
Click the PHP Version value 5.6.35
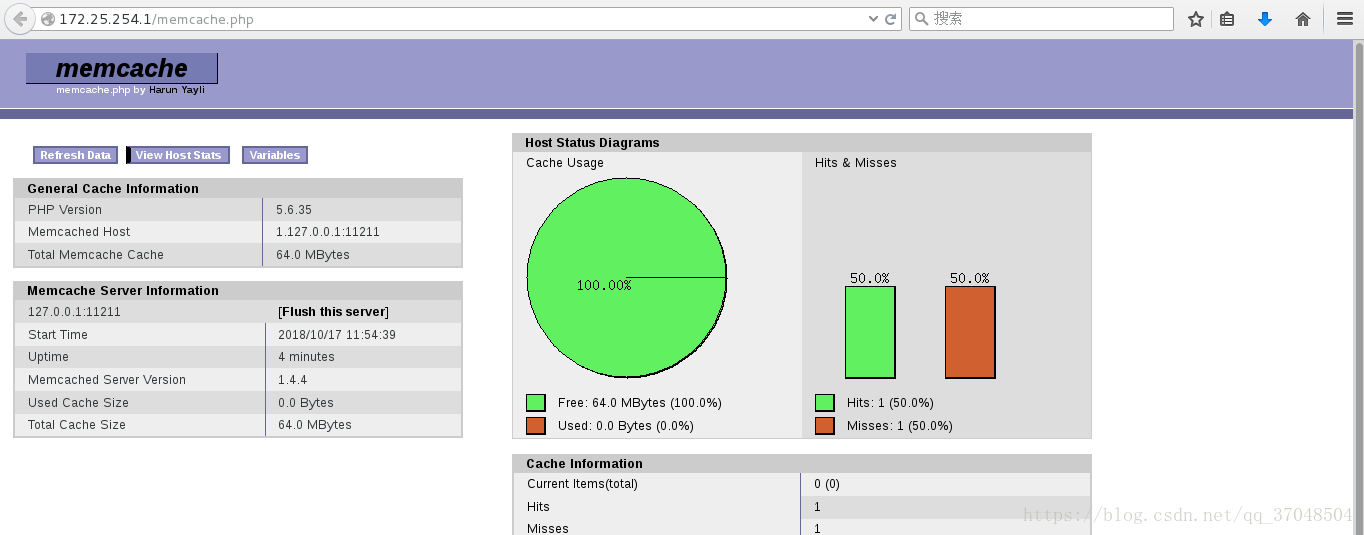(x=294, y=210)
